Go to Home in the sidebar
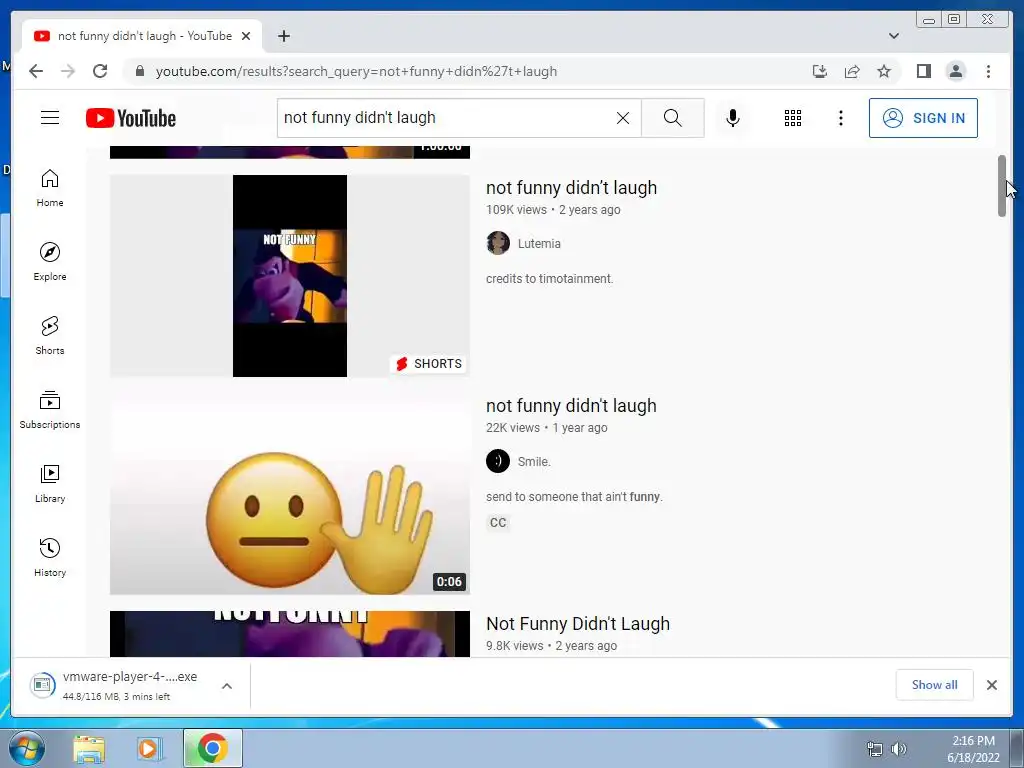1024x768 pixels. [x=50, y=188]
